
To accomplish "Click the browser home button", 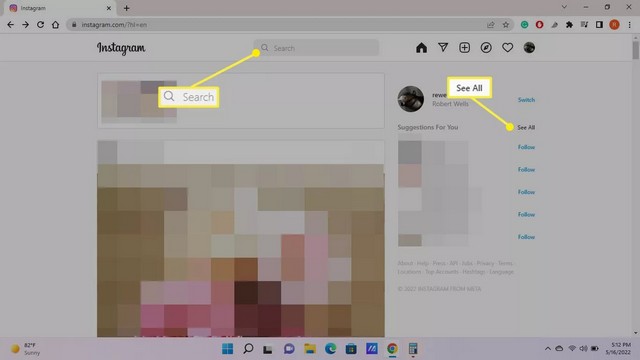I will coord(55,24).
